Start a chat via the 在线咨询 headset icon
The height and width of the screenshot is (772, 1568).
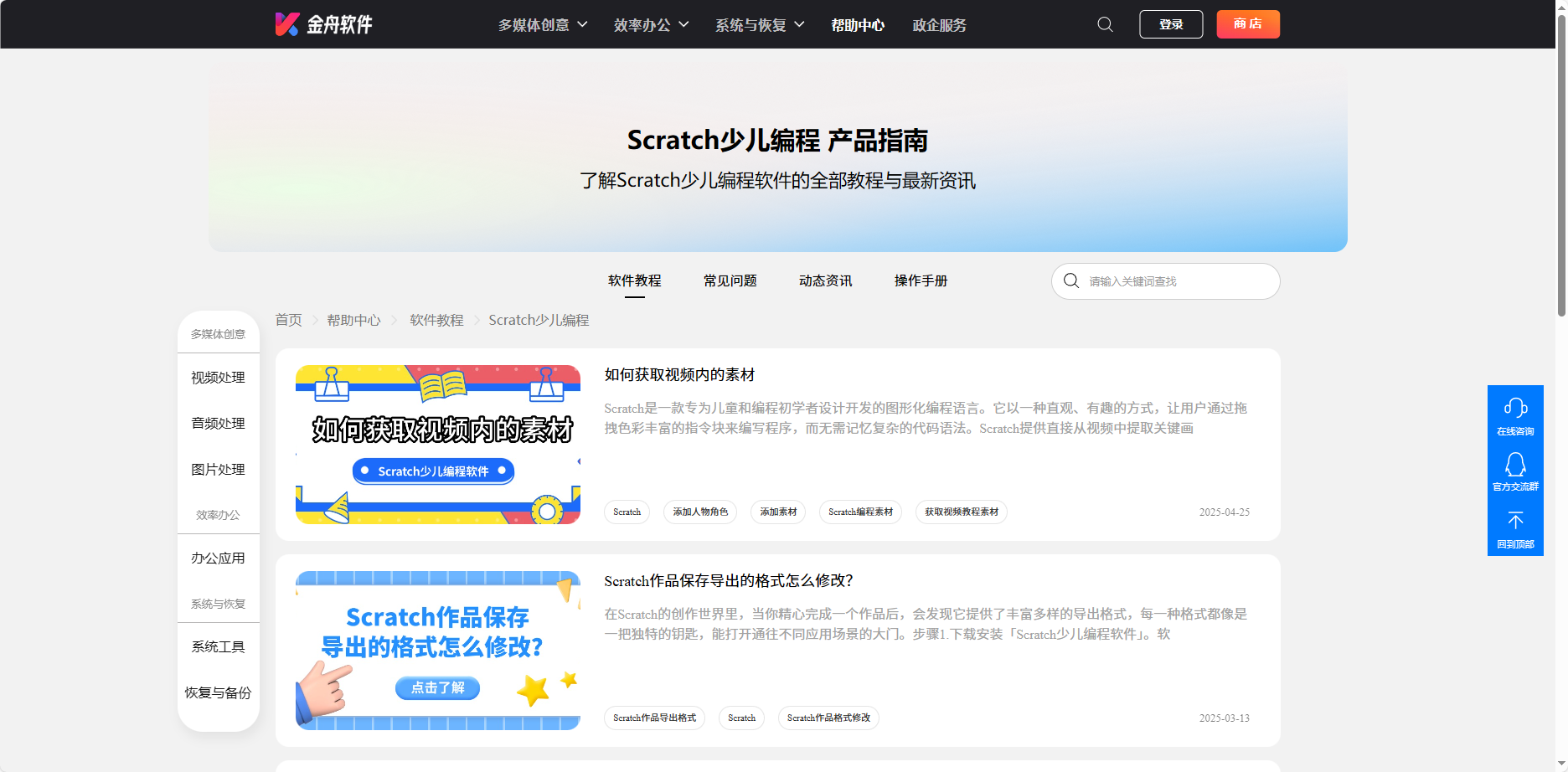pyautogui.click(x=1515, y=408)
